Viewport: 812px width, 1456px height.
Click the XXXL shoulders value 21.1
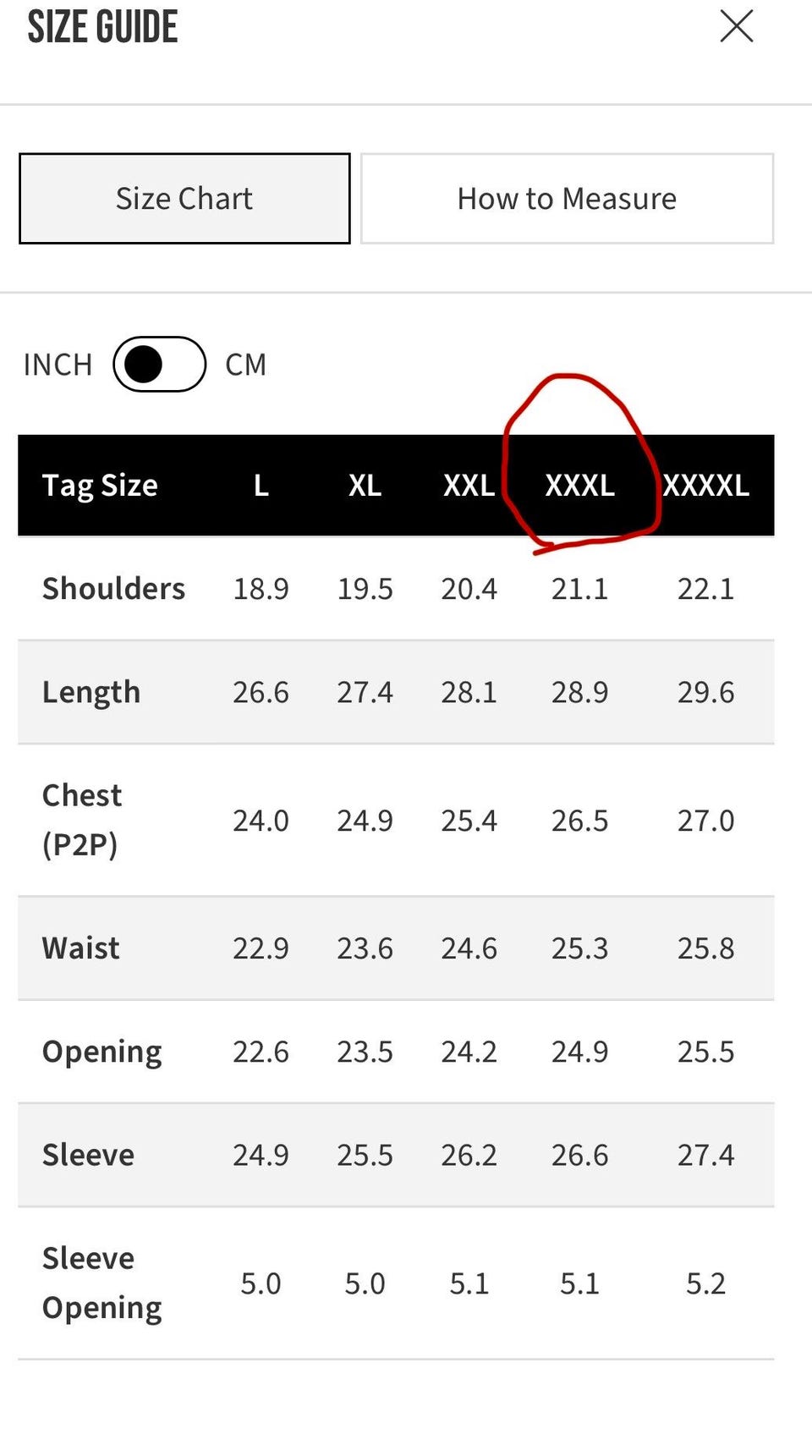pos(579,589)
